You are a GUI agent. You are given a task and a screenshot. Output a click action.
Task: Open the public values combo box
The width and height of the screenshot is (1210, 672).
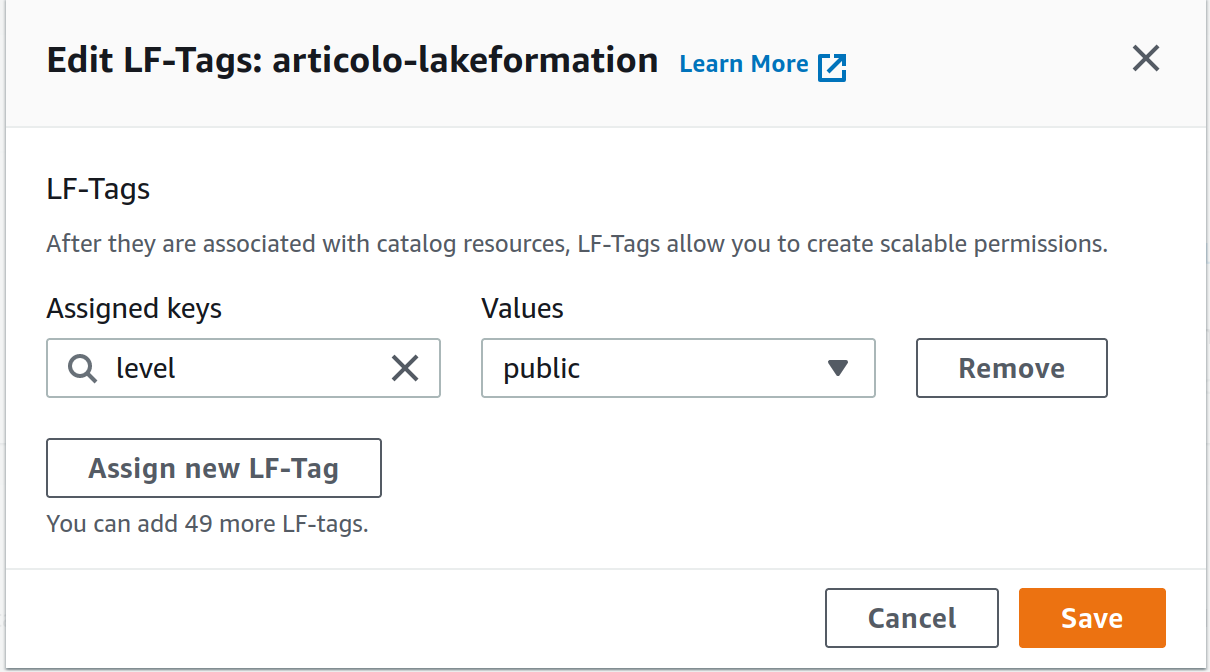tap(678, 368)
